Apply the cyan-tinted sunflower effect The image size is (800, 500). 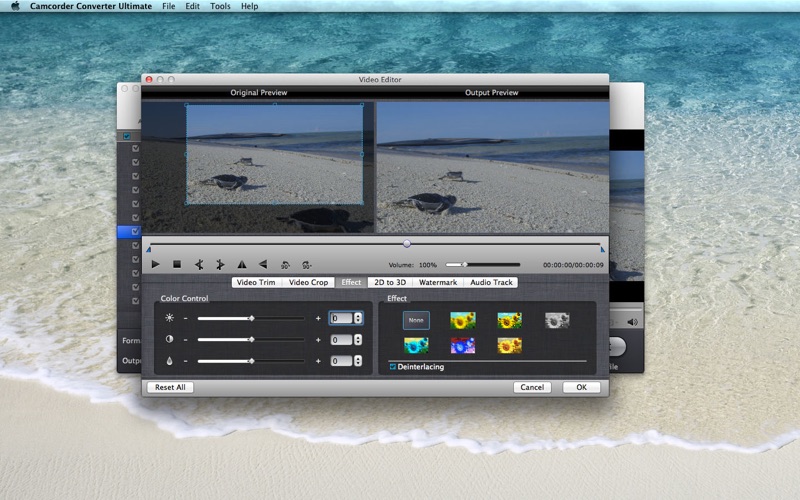pos(416,345)
